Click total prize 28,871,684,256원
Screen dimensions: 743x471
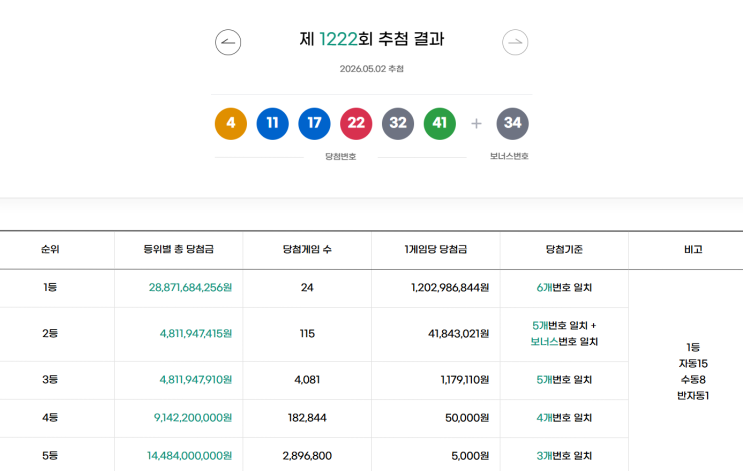(x=190, y=288)
